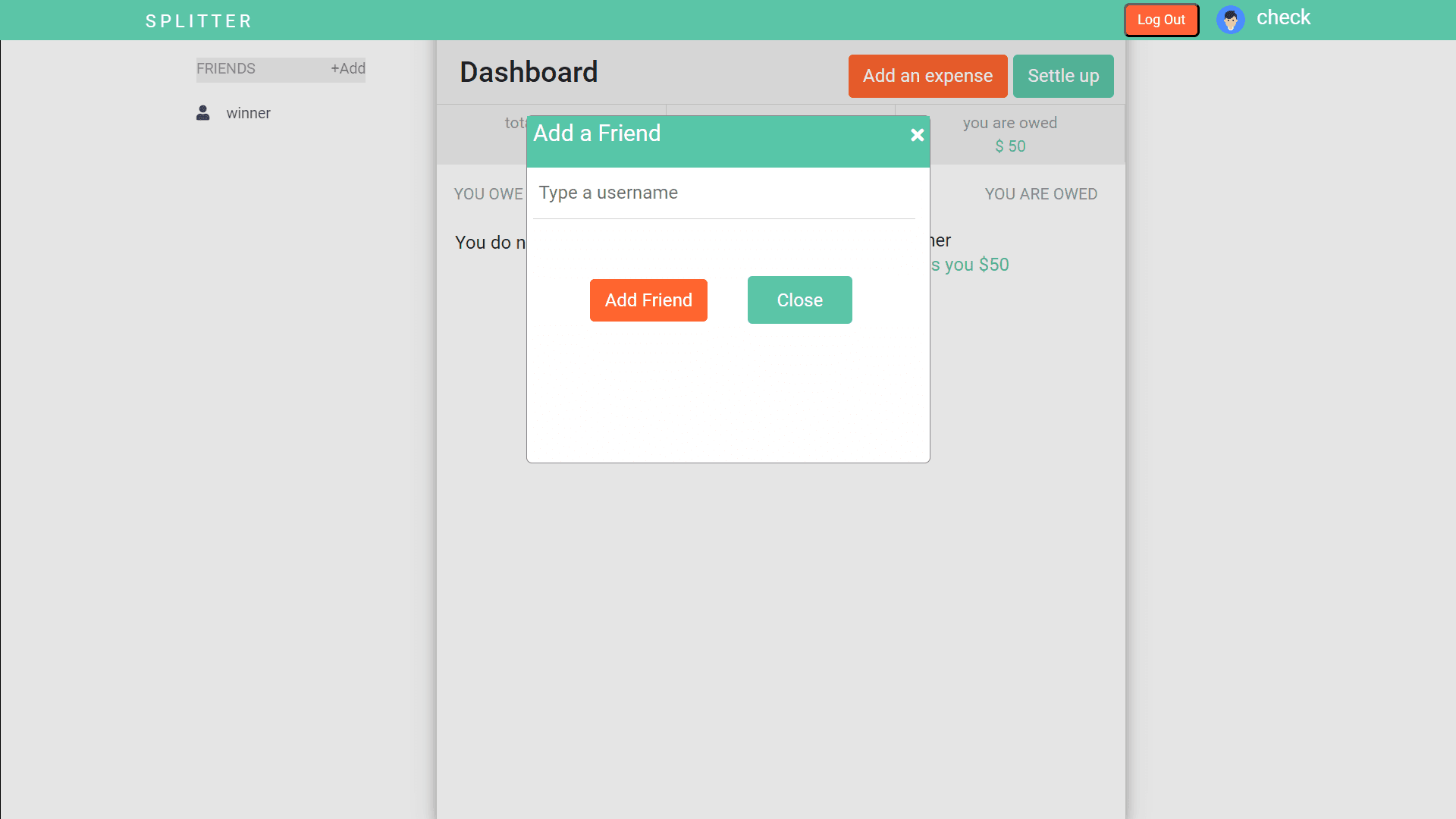Click +Add in the Friends panel
1456x819 pixels.
[347, 69]
